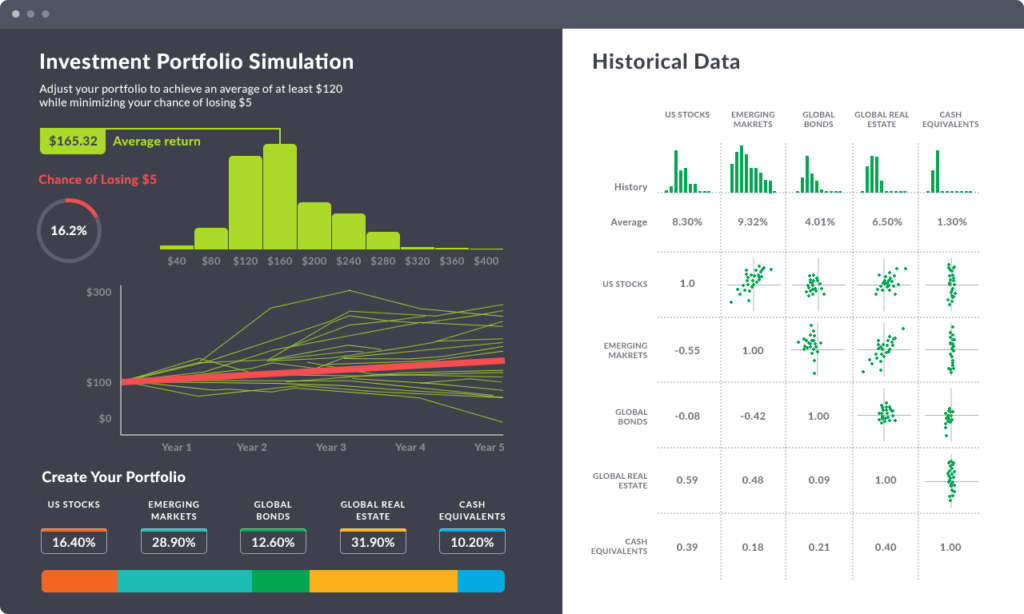Click the -0.55 correlation value cell
Image resolution: width=1024 pixels, height=614 pixels.
coord(687,351)
